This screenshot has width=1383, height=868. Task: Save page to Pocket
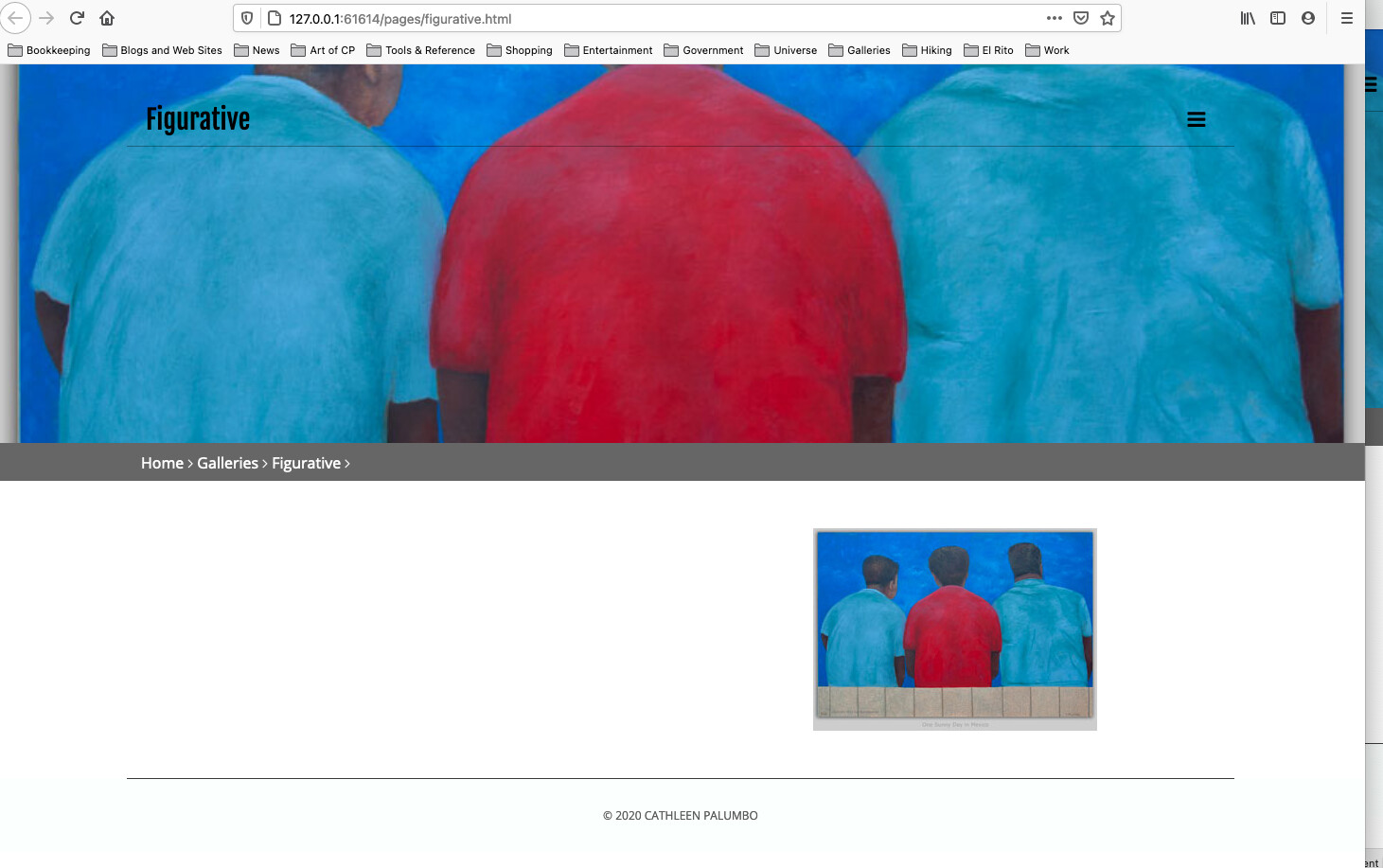[1081, 18]
